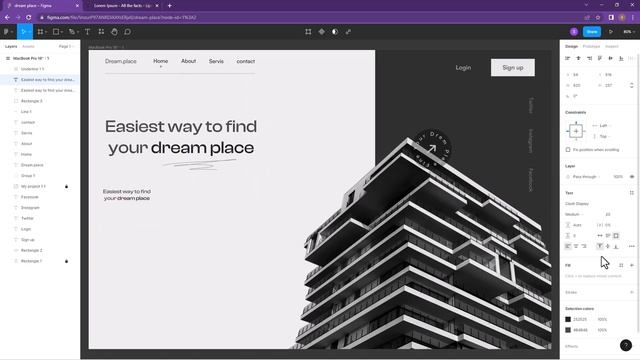Click the Text align left icon
Image resolution: width=640 pixels, height=360 pixels.
pyautogui.click(x=568, y=246)
